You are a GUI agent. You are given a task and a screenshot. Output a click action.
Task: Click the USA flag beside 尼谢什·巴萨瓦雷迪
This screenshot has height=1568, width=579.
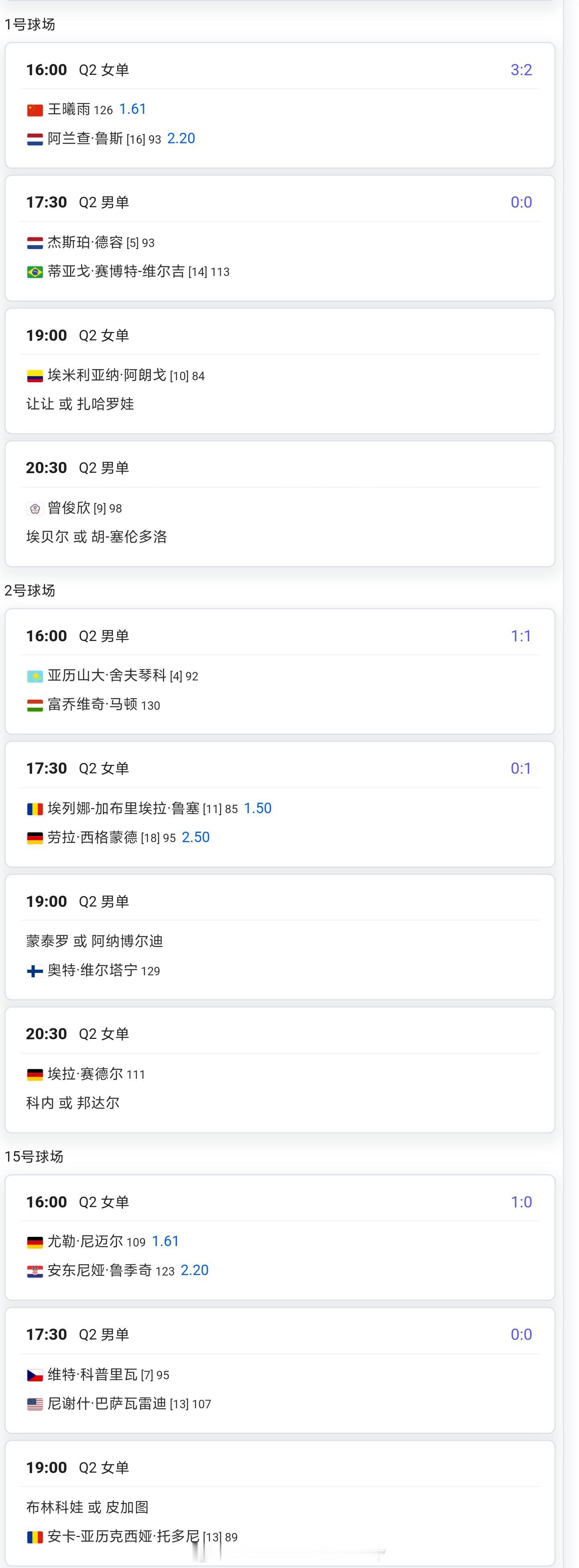(x=35, y=1404)
